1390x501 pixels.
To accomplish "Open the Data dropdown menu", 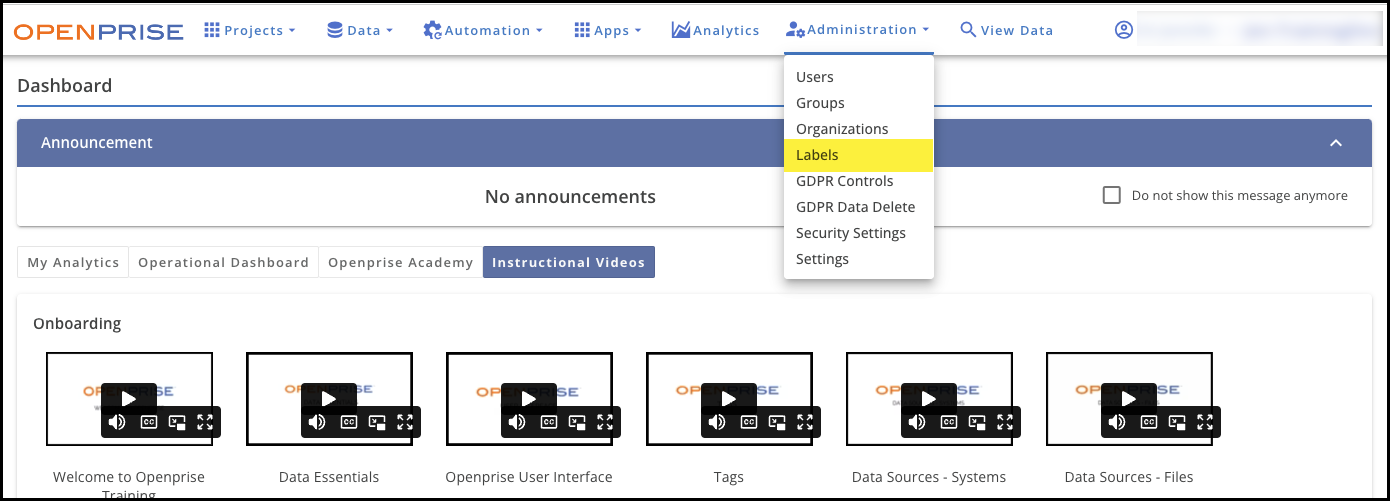I will tap(360, 30).
